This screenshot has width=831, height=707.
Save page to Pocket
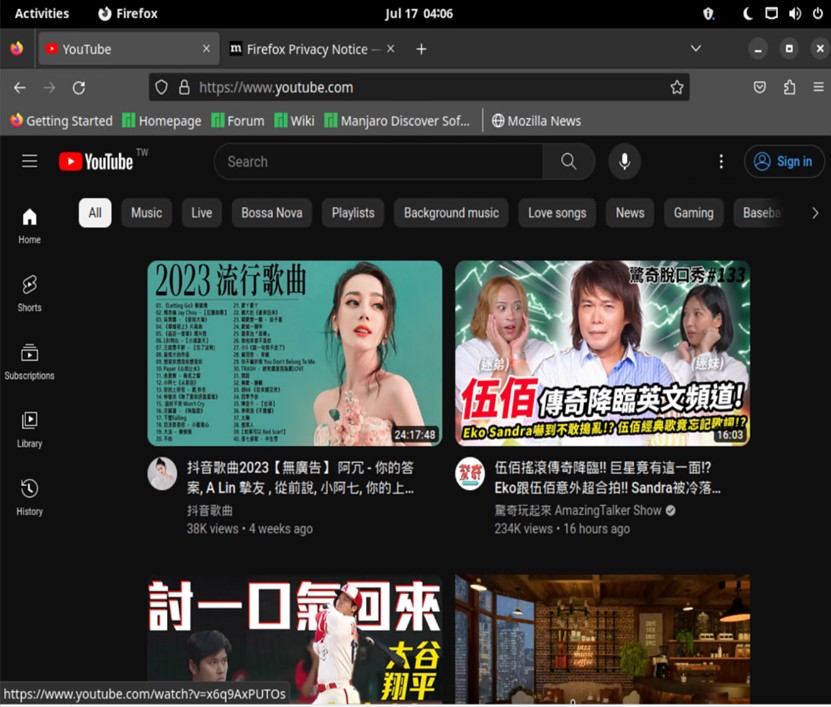click(759, 87)
